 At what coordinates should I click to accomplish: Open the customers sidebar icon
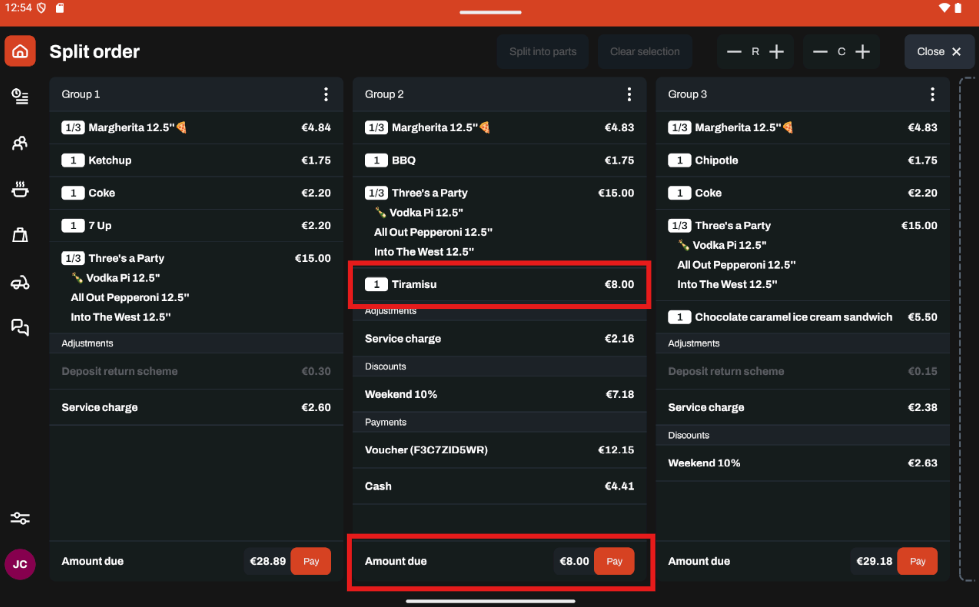20,143
